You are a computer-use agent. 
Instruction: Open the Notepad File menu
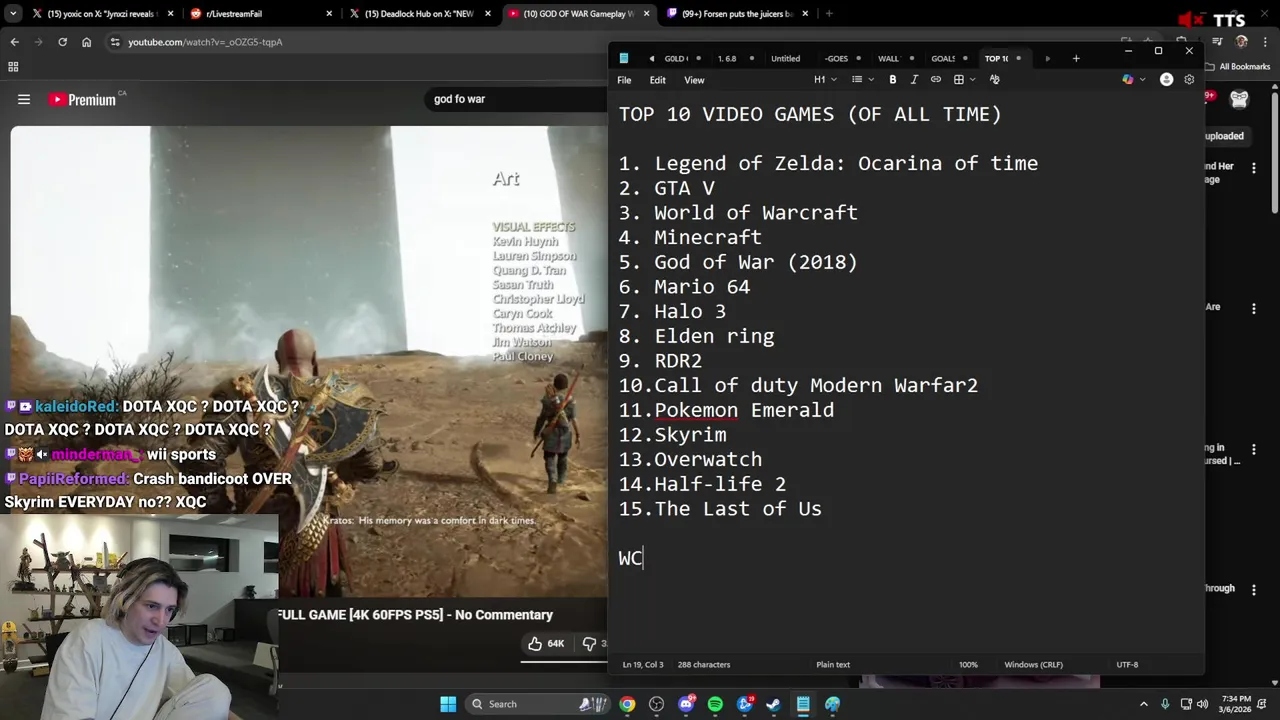[624, 80]
